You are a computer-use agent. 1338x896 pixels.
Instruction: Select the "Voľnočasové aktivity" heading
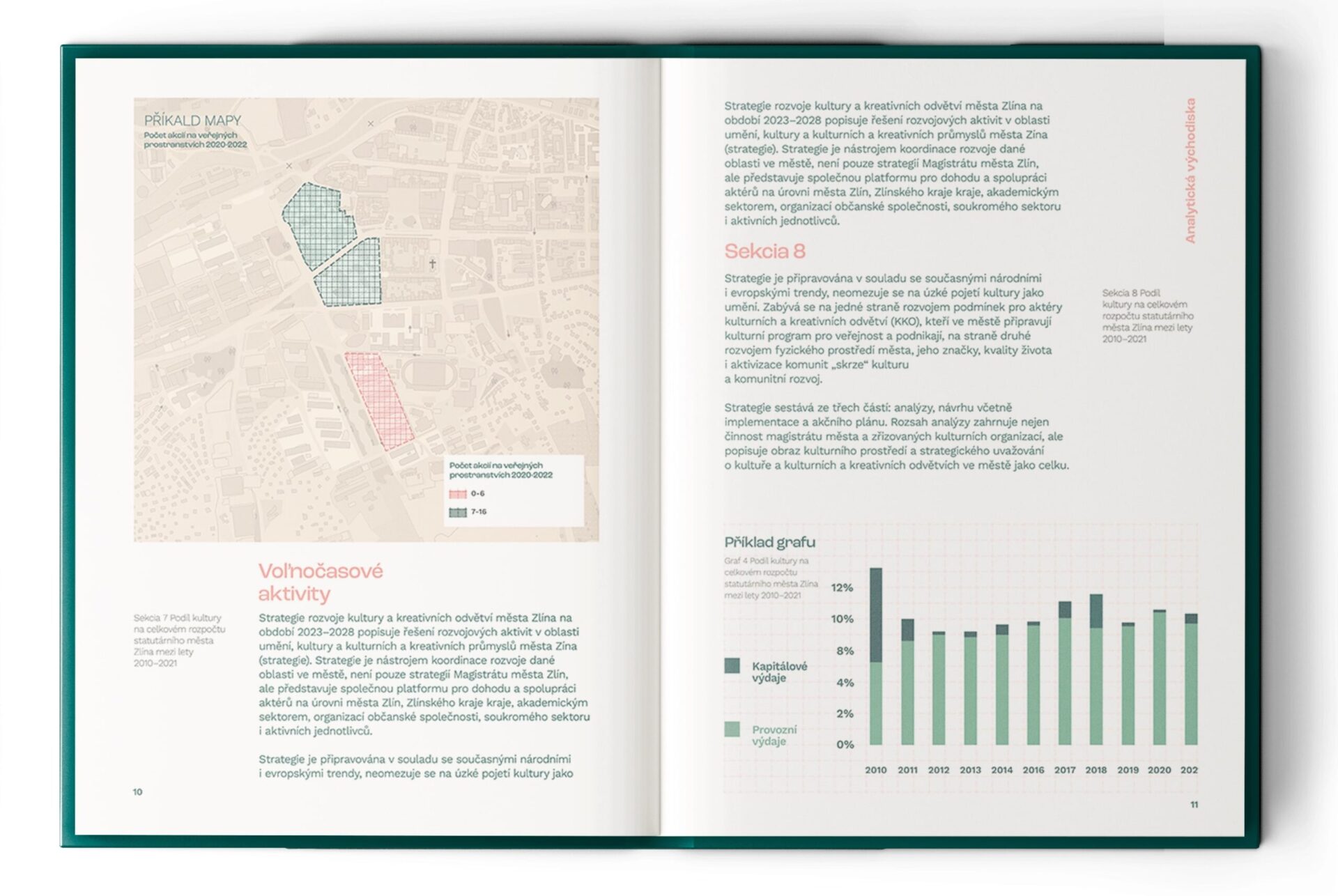(321, 582)
